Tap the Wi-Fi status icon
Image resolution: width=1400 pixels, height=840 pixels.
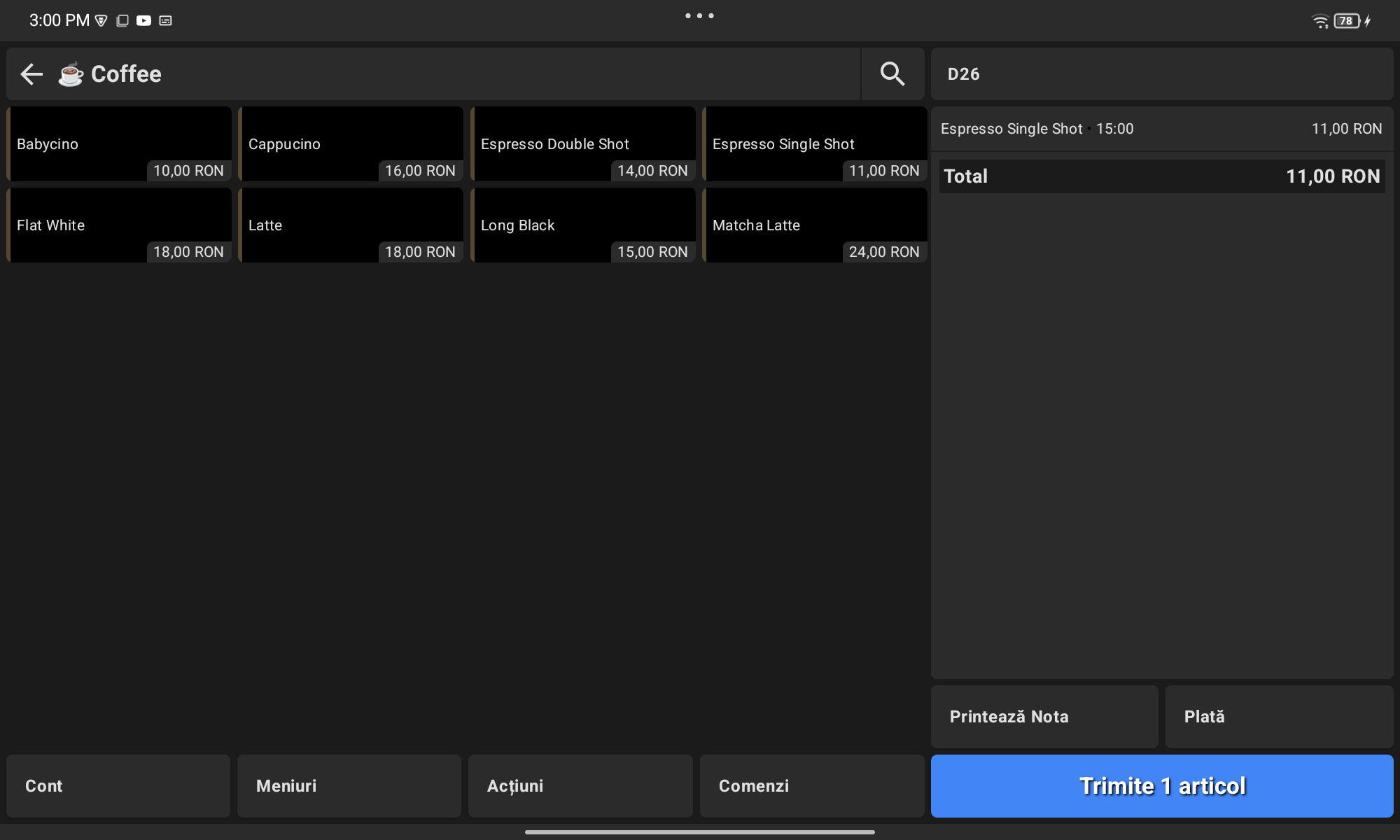click(1319, 21)
